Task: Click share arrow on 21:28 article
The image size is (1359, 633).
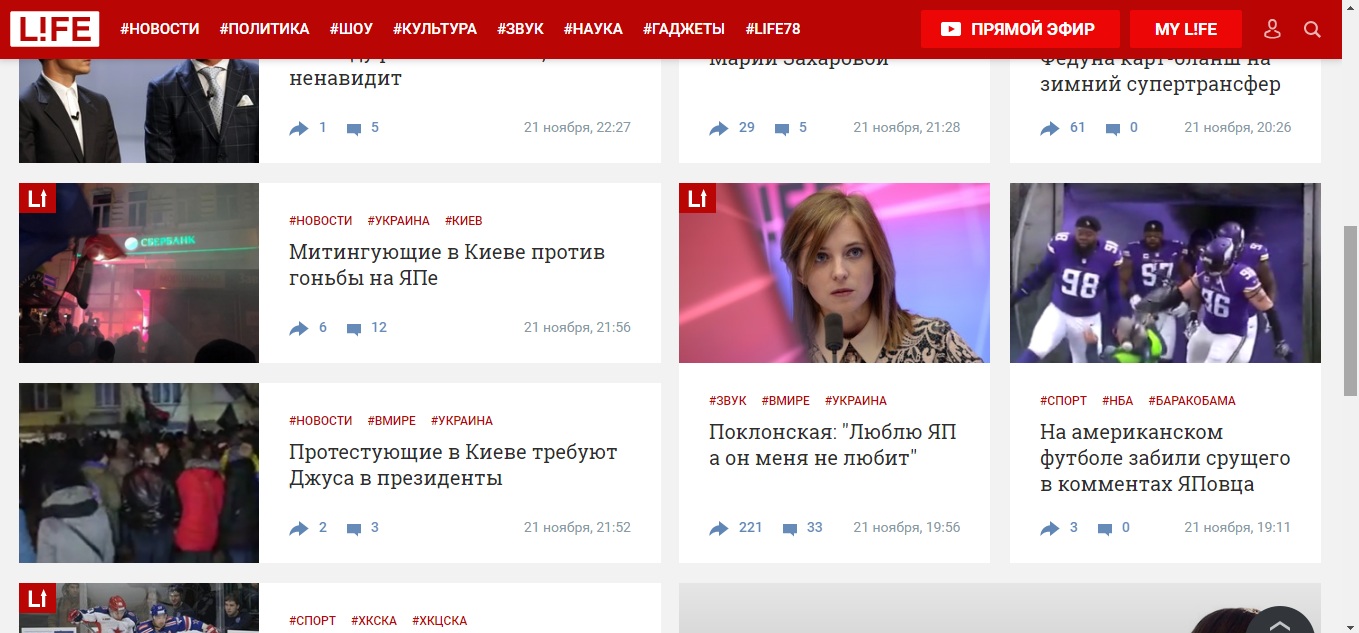Action: point(719,128)
